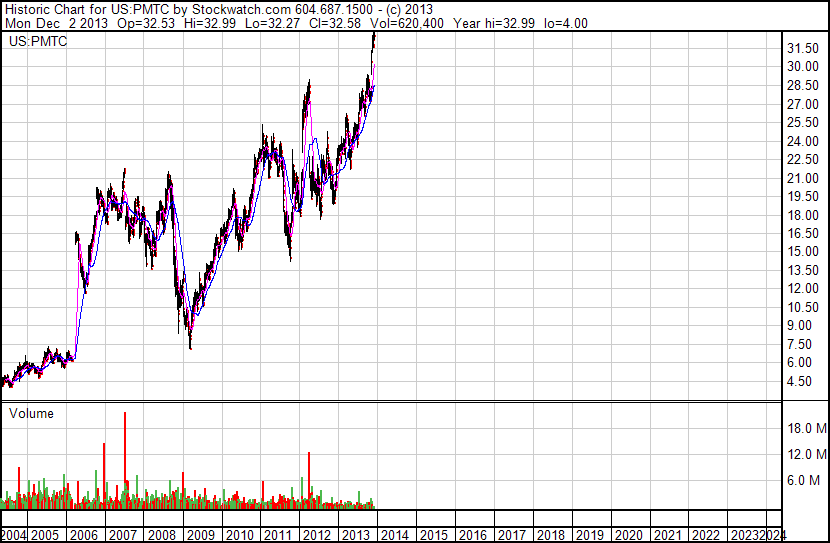Click the 2018 year label on the time axis

click(551, 535)
